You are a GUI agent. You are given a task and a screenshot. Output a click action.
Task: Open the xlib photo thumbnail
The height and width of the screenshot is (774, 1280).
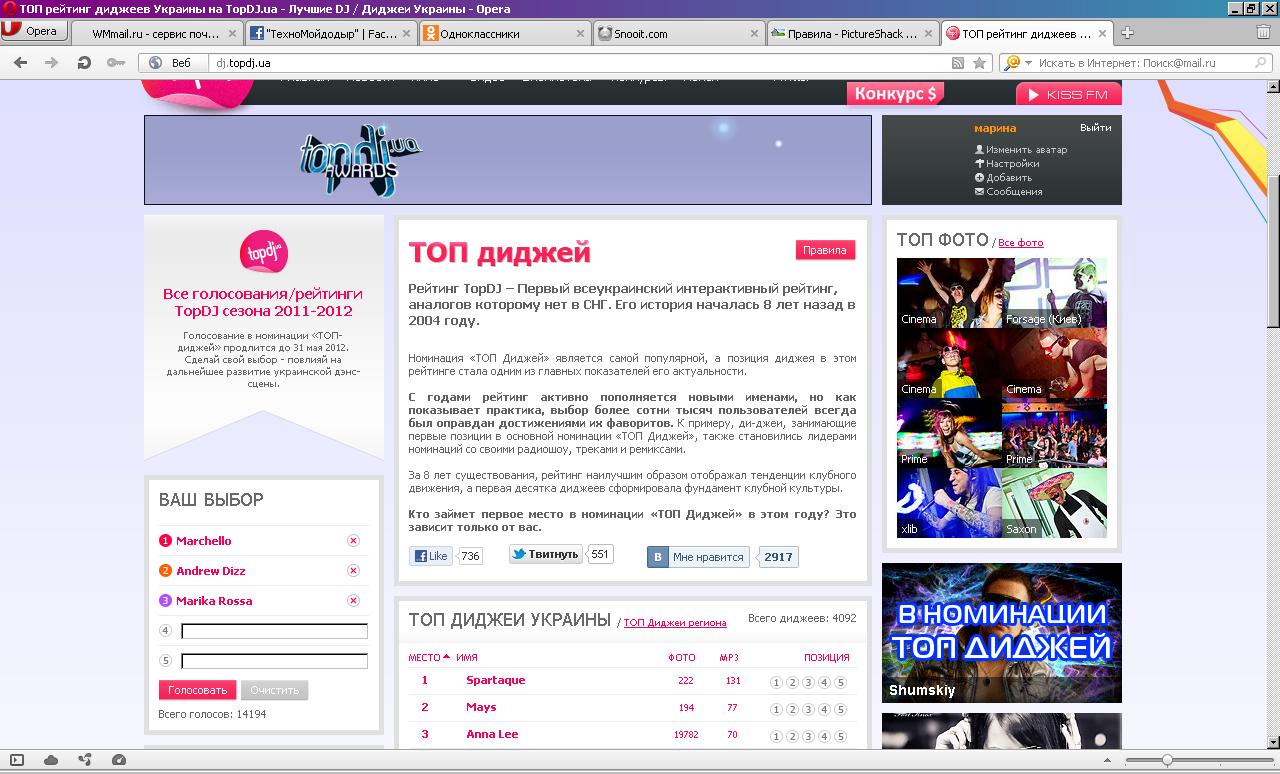[949, 503]
